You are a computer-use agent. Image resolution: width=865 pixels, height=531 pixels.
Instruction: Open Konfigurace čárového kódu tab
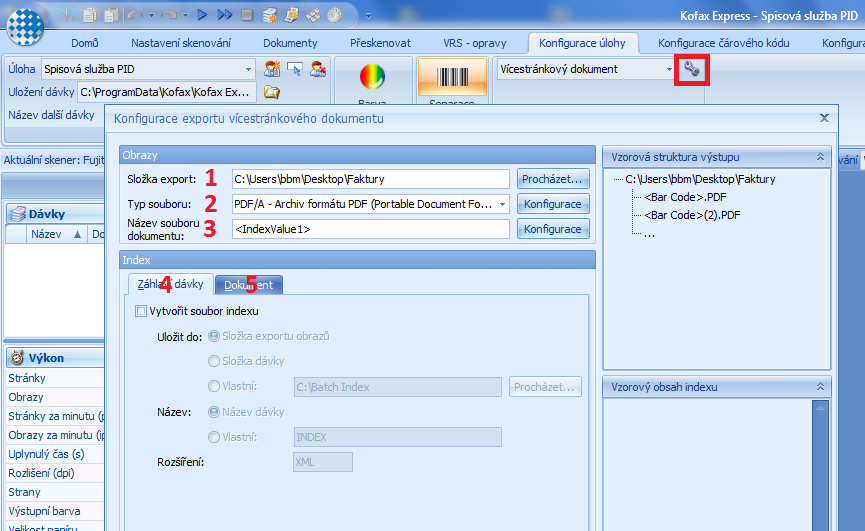tap(723, 43)
